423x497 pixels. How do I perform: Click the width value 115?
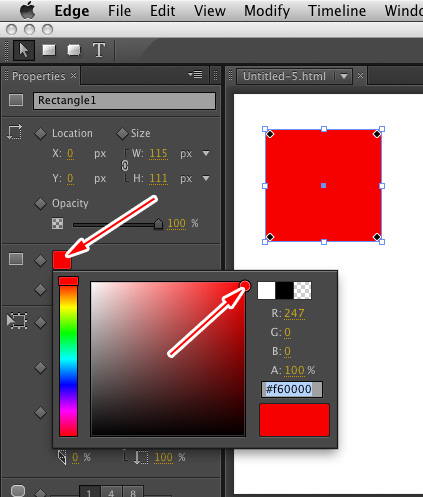click(x=158, y=153)
